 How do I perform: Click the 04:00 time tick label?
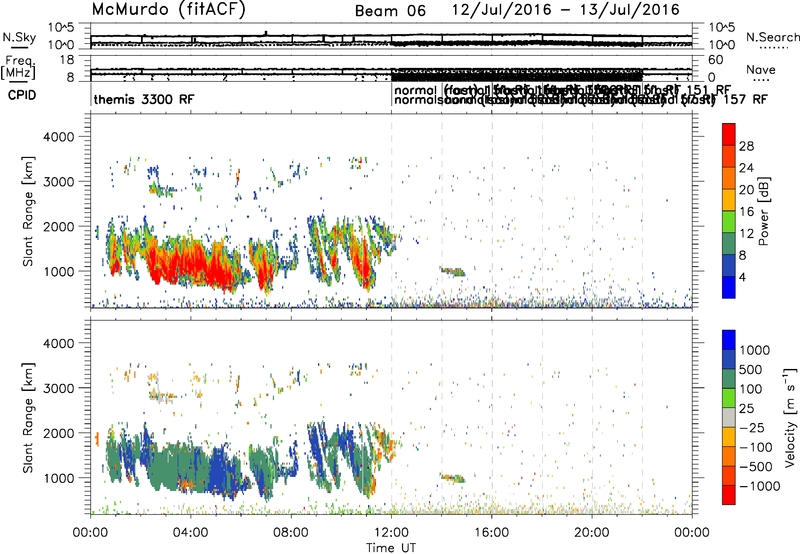pos(191,533)
